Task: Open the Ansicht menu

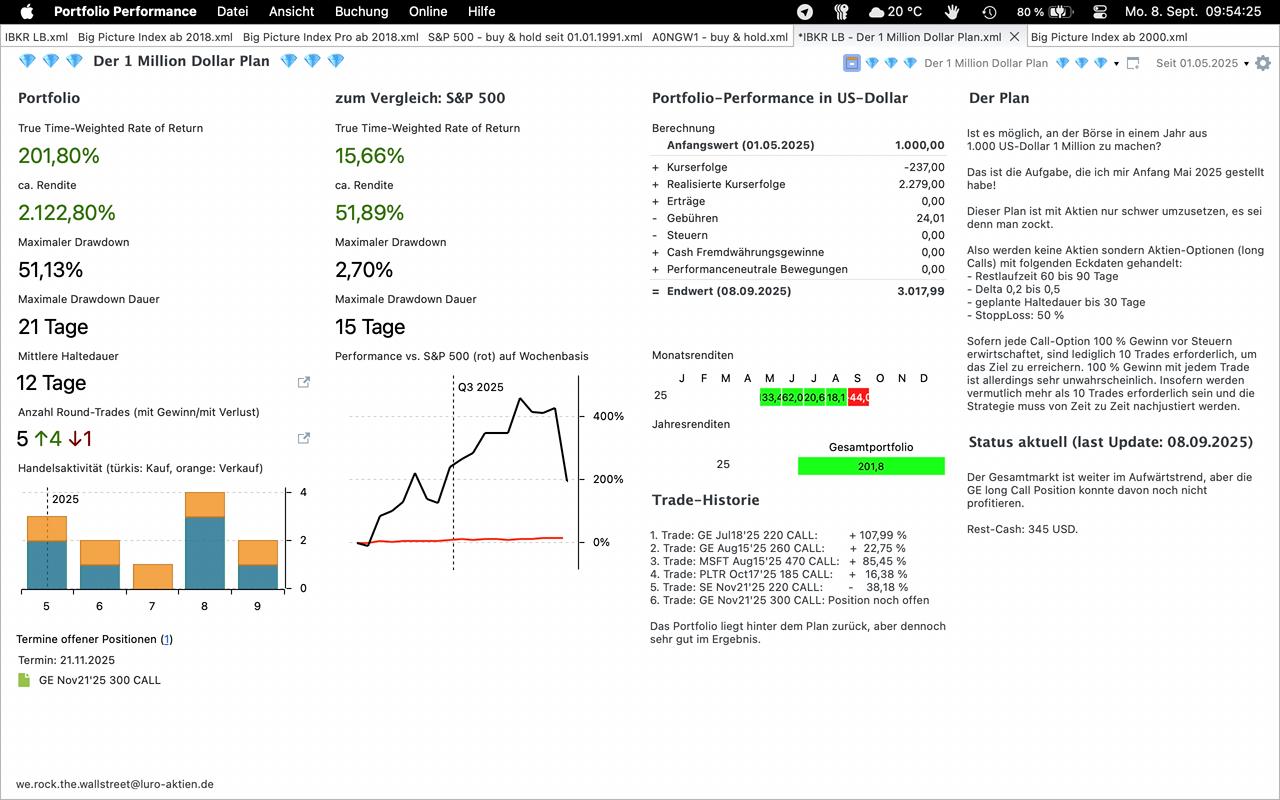Action: 291,12
